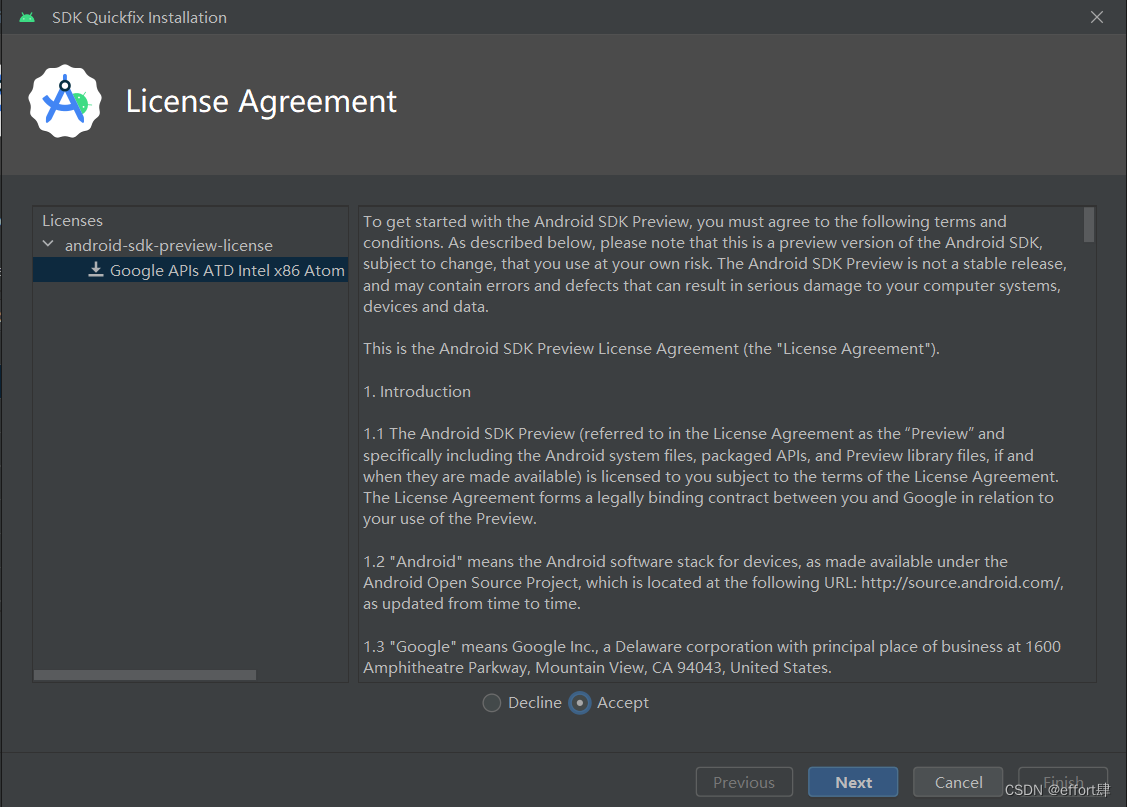Select the Google APIs ATD Intel x86 Atom item
Image resolution: width=1127 pixels, height=807 pixels.
click(190, 270)
